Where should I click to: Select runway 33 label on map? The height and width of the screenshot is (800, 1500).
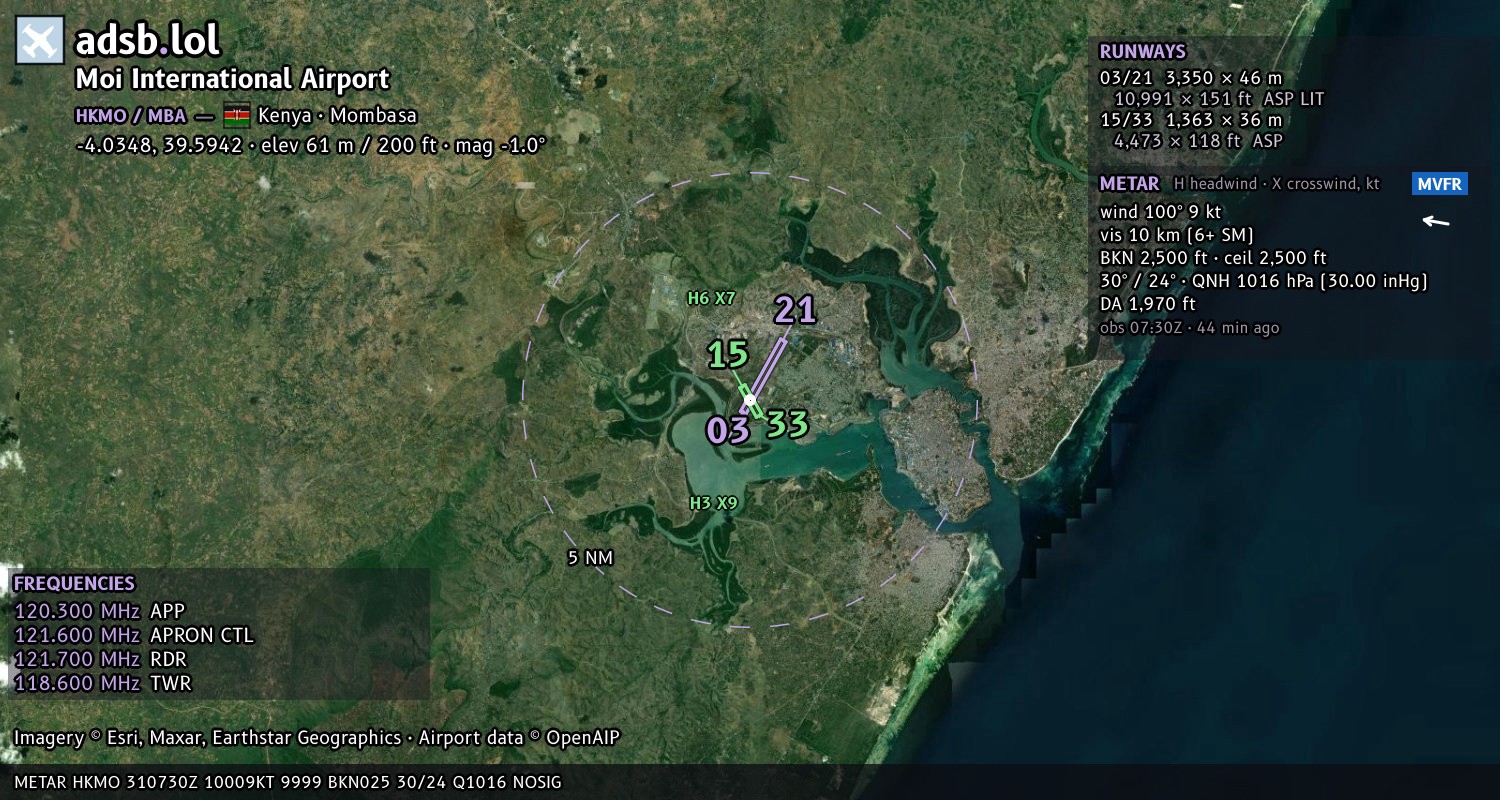(787, 424)
